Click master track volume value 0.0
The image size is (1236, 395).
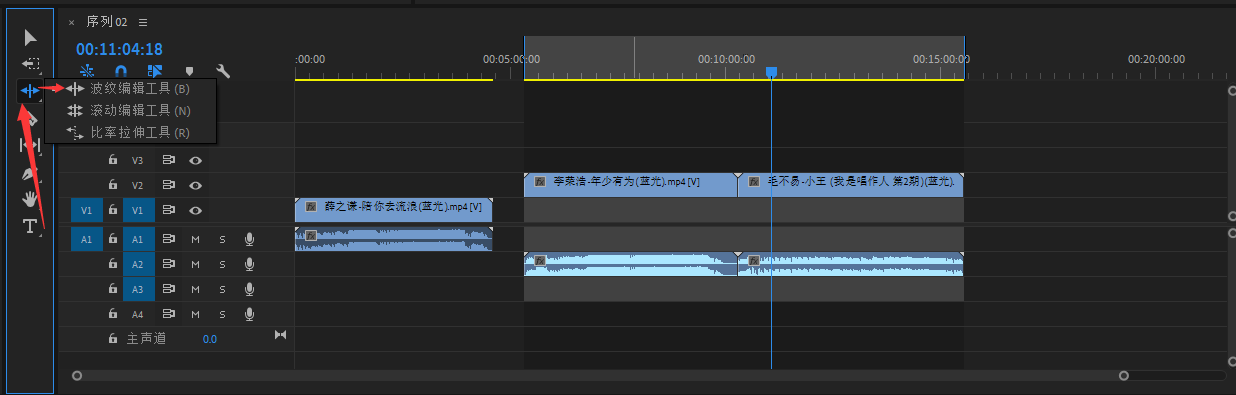(x=210, y=339)
